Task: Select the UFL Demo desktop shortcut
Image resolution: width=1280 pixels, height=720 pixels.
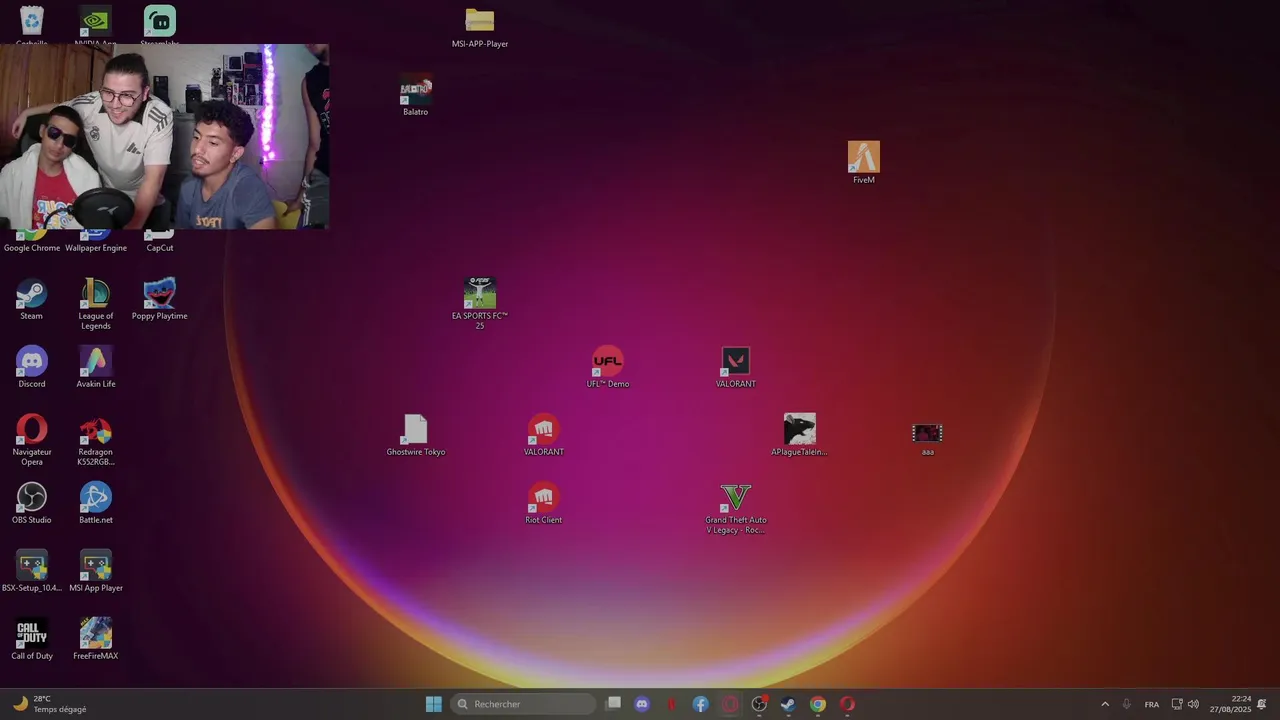Action: (608, 367)
